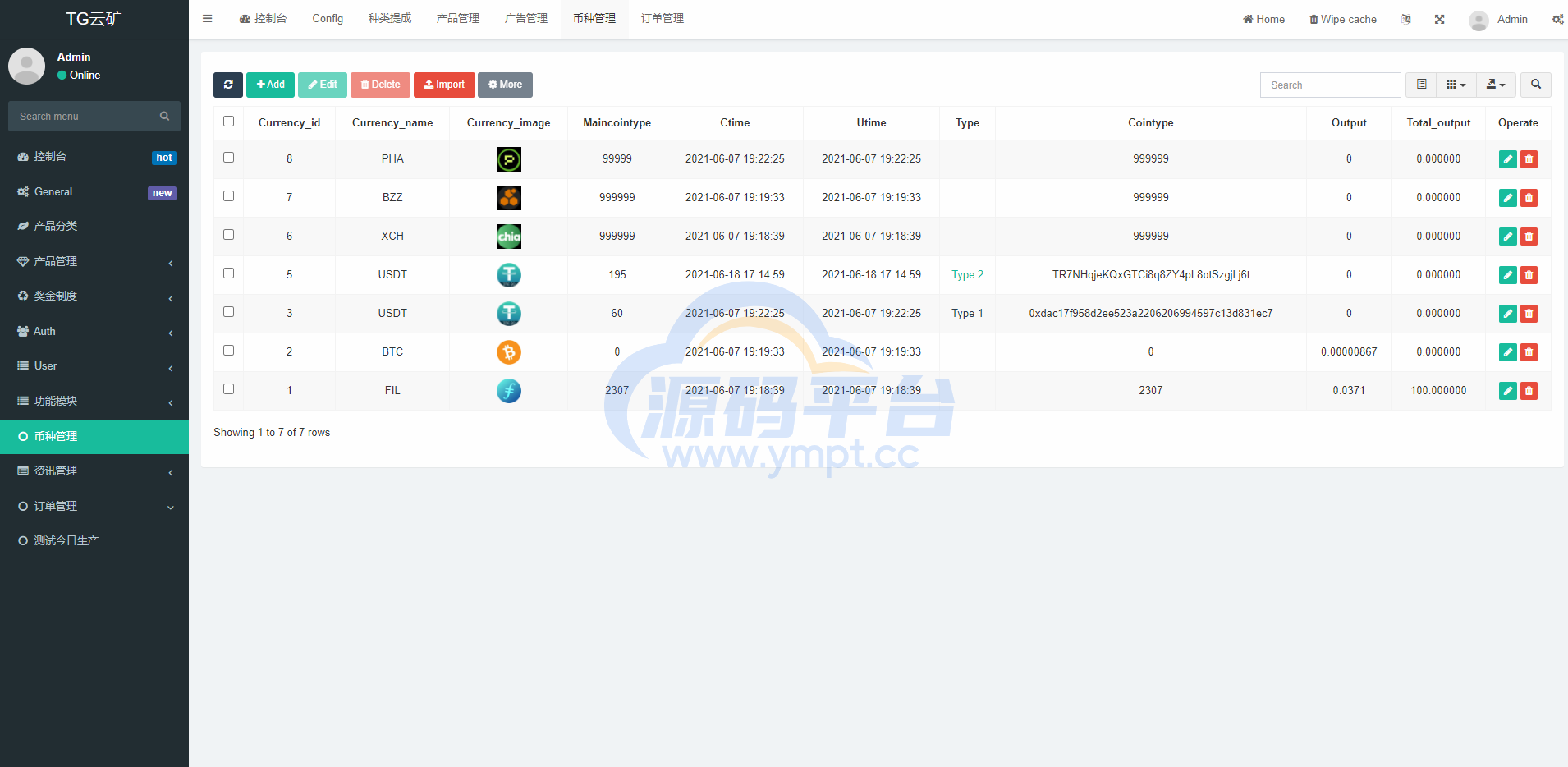The width and height of the screenshot is (1568, 767).
Task: Click the sidebar search menu magnifier
Action: [x=164, y=117]
